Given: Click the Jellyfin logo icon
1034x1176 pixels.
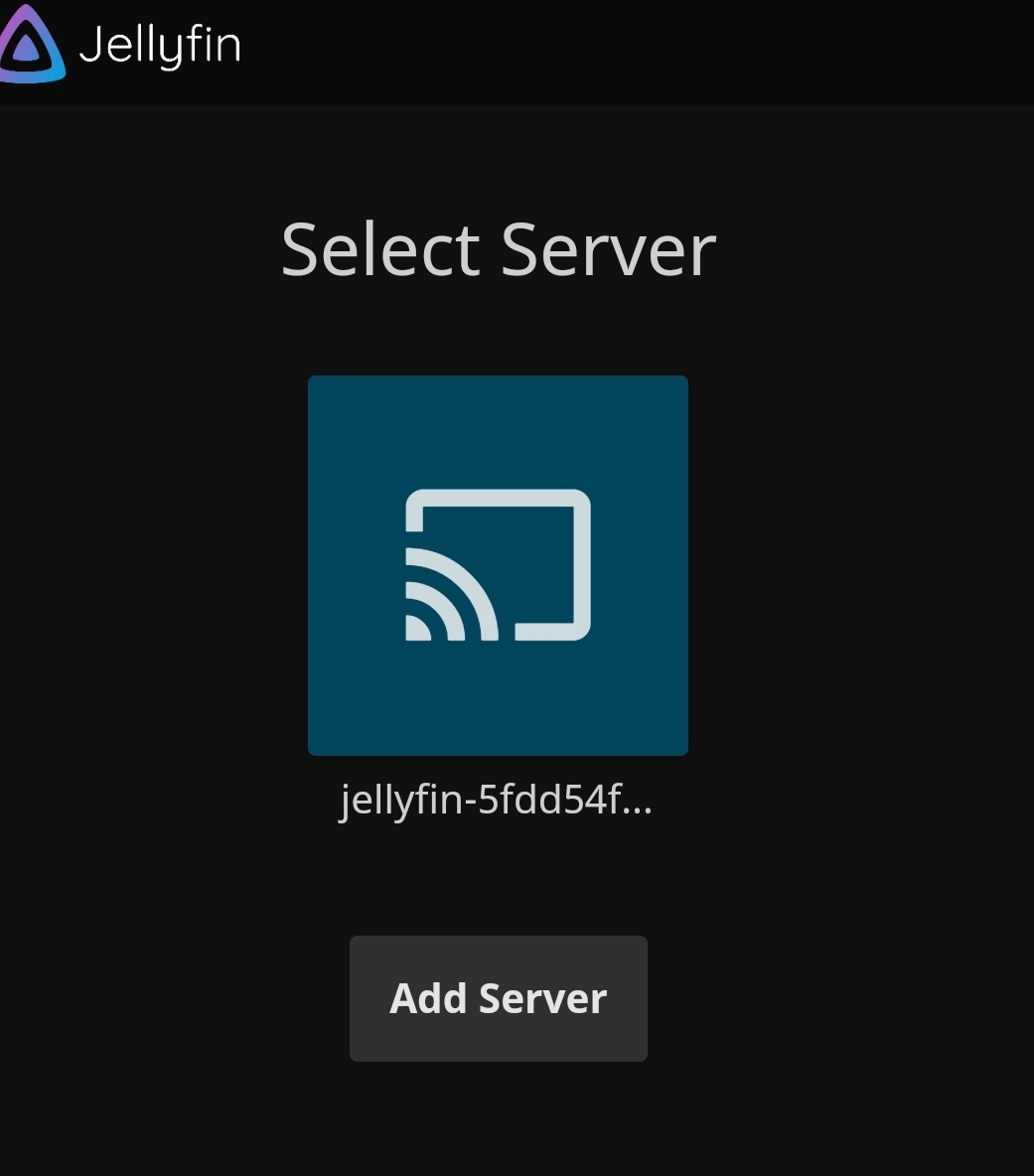Looking at the screenshot, I should point(32,44).
